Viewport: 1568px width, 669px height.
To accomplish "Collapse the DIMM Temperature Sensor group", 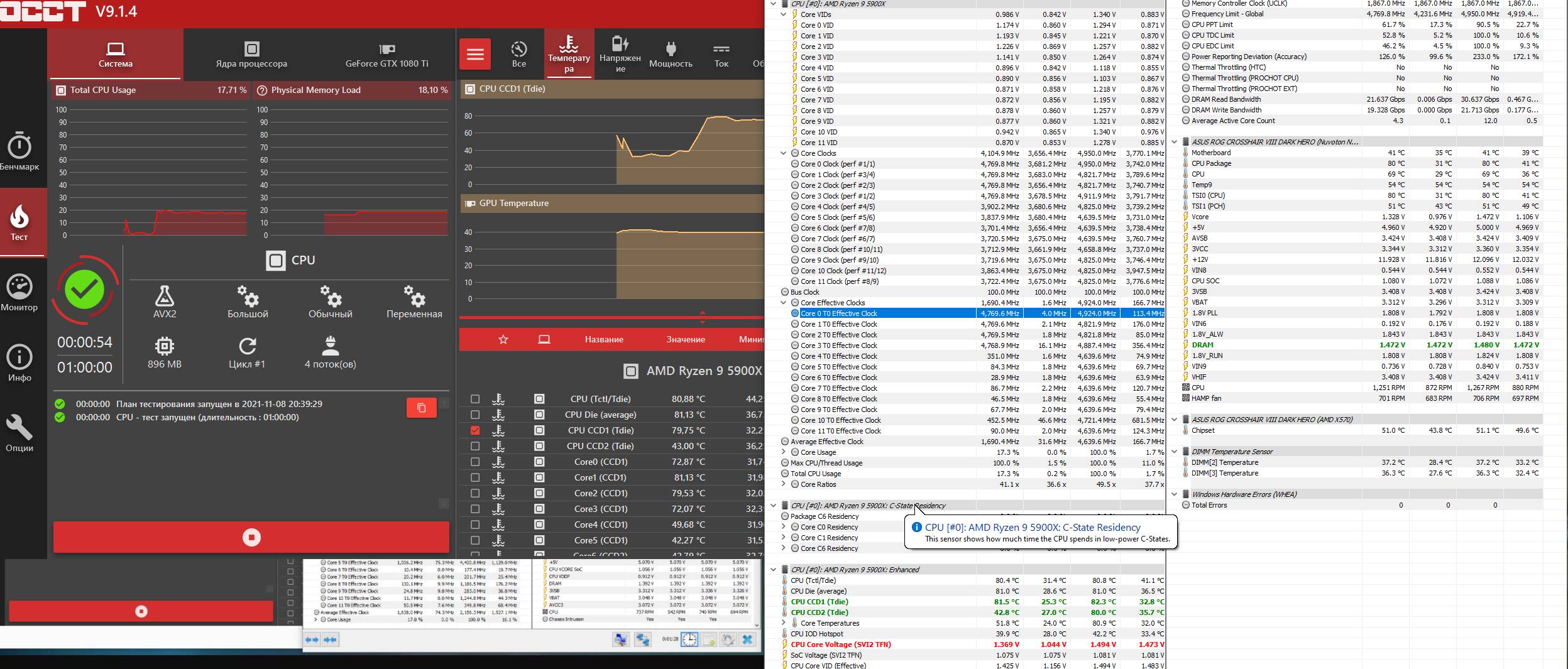I will pos(1174,452).
